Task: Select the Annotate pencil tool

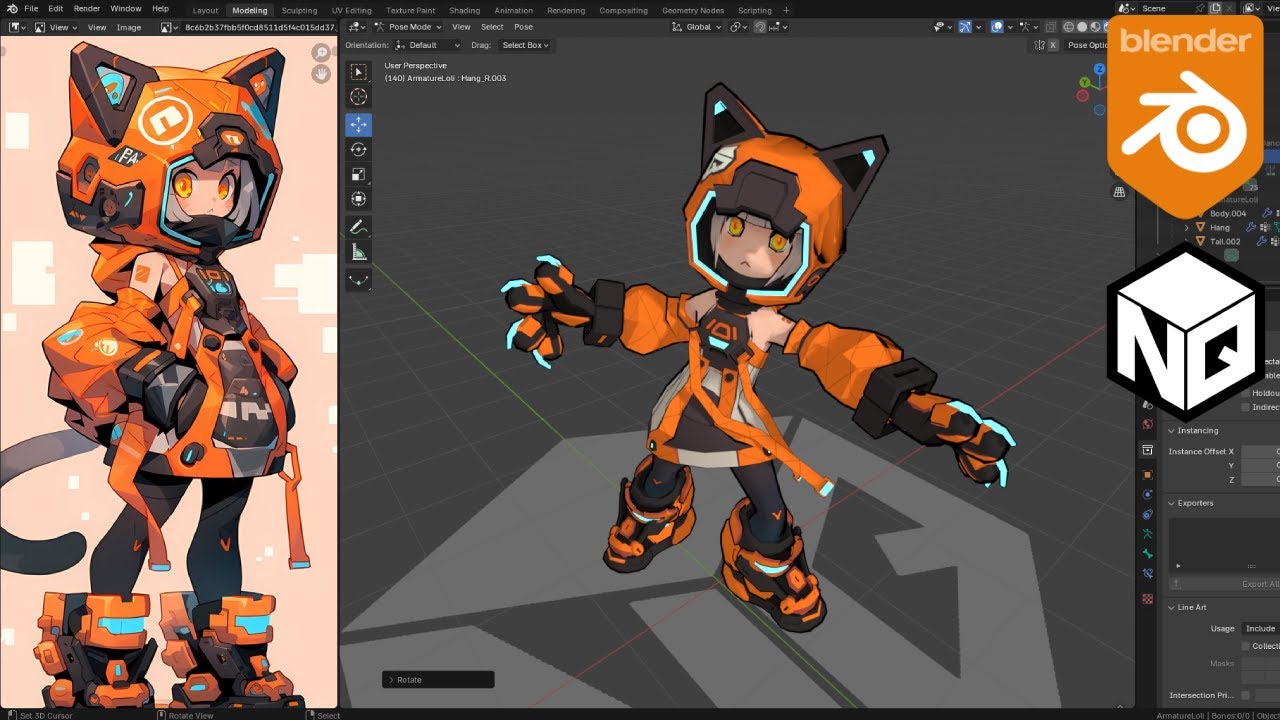Action: coord(358,227)
